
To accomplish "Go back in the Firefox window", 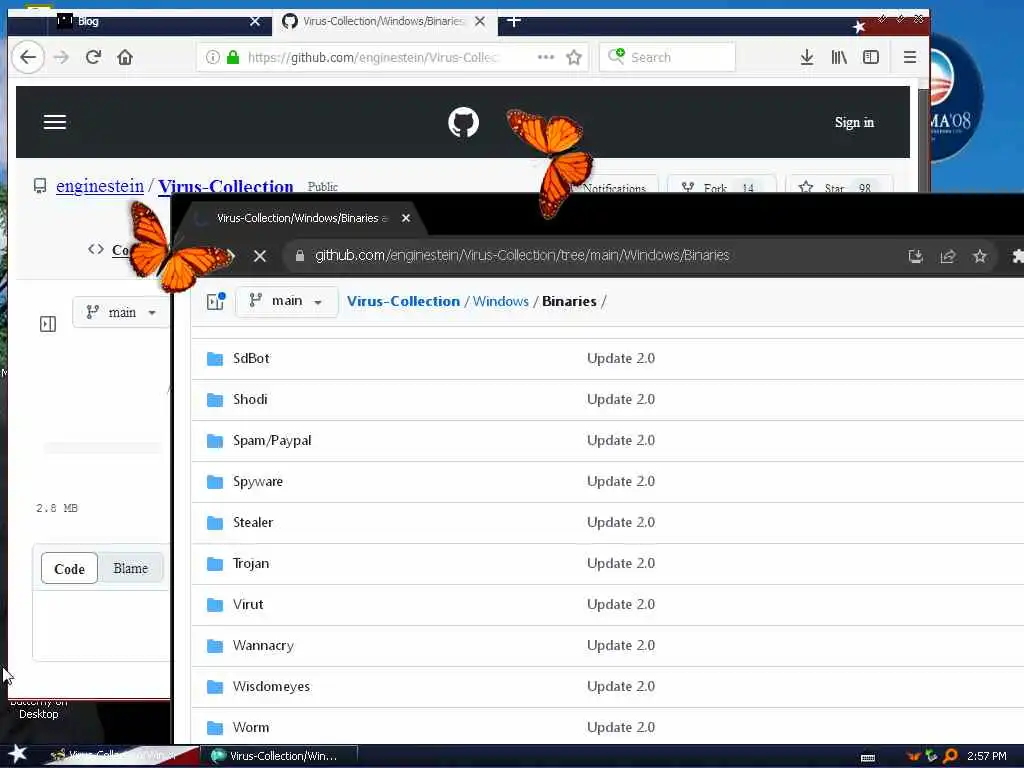I will [27, 57].
